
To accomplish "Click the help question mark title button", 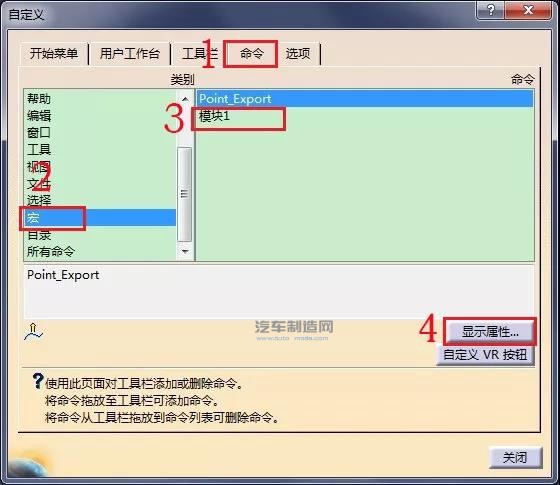I will pyautogui.click(x=490, y=10).
